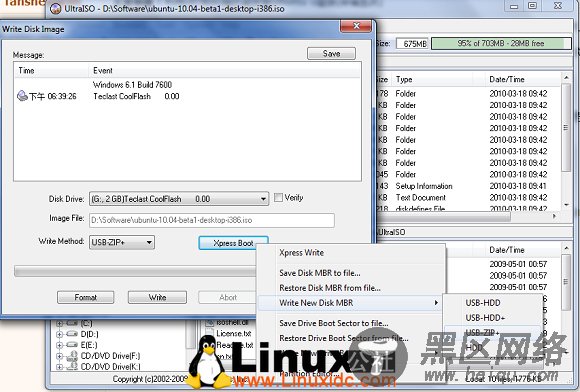This screenshot has width=580, height=392.
Task: Click the Save message button
Action: click(x=331, y=54)
